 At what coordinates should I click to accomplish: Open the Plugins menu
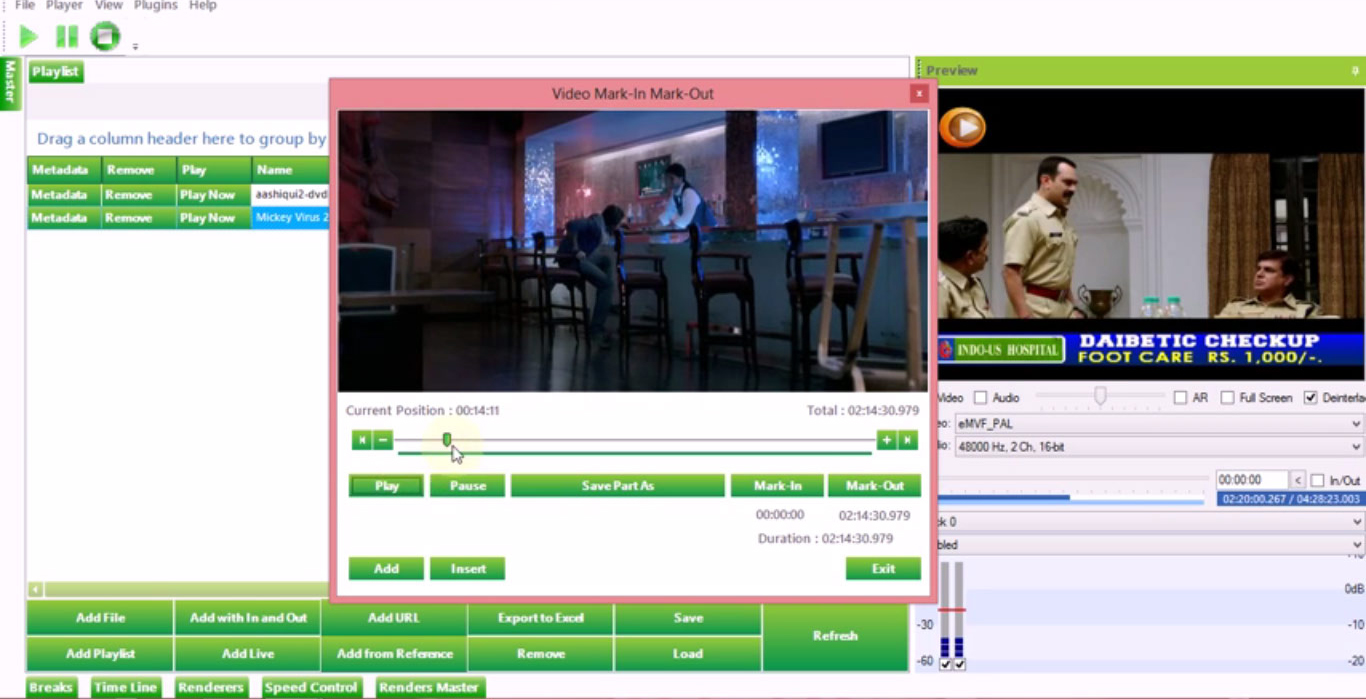[x=155, y=5]
